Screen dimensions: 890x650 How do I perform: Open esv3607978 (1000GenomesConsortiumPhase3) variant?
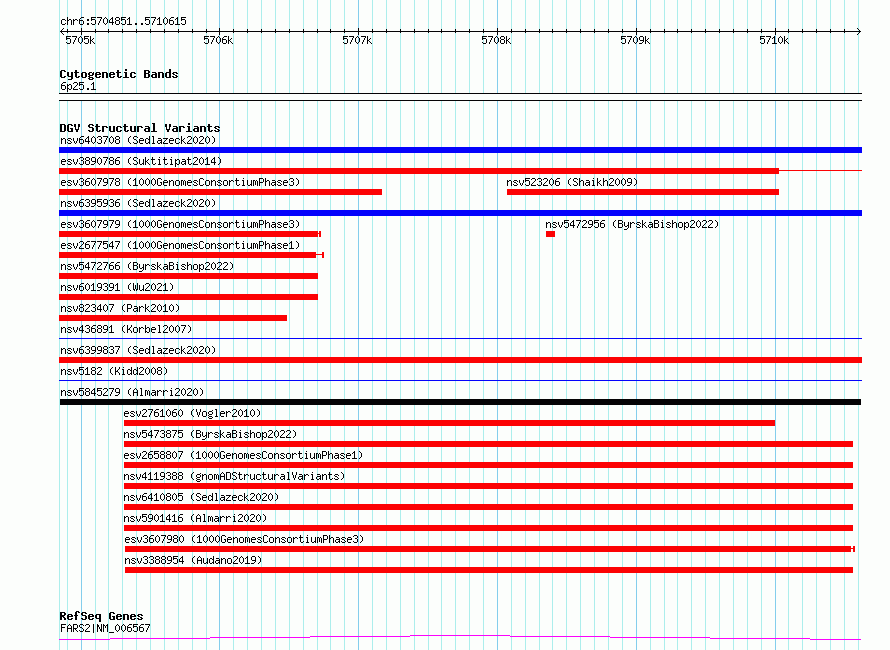click(180, 182)
